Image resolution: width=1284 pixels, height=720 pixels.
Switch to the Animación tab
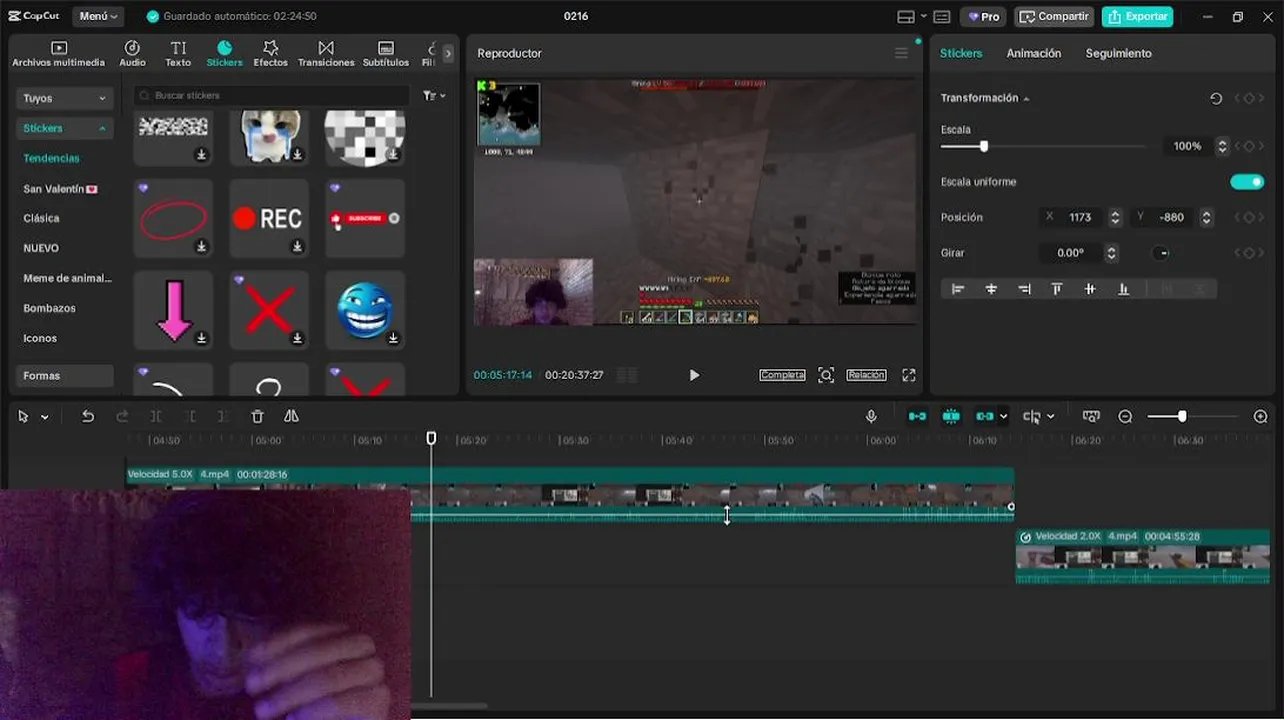[1034, 53]
